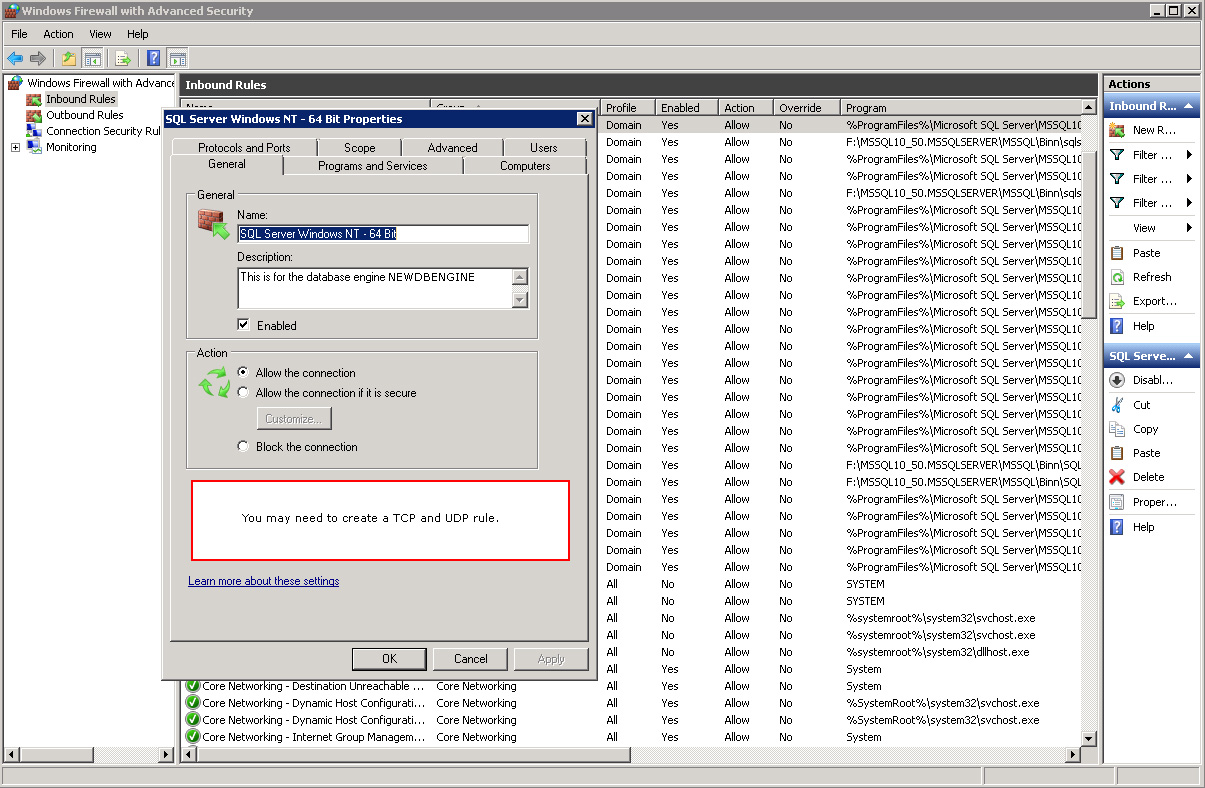Click the Disable Rule icon in Actions
This screenshot has height=788, width=1205.
(x=1117, y=380)
